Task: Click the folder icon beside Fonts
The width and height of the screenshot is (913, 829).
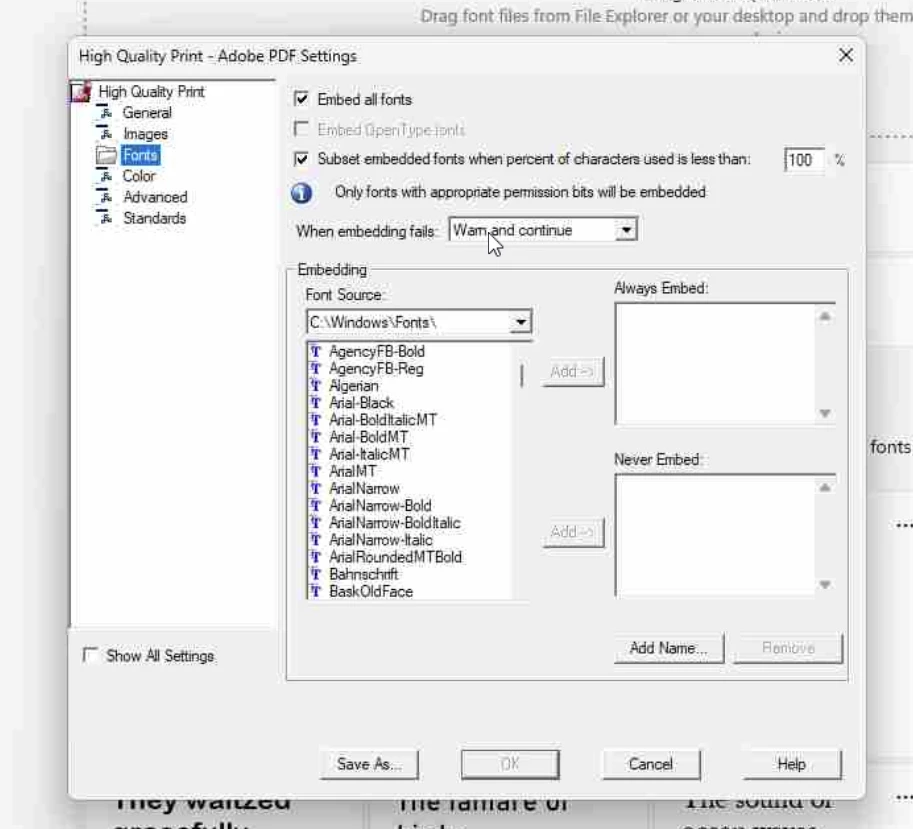Action: 106,155
